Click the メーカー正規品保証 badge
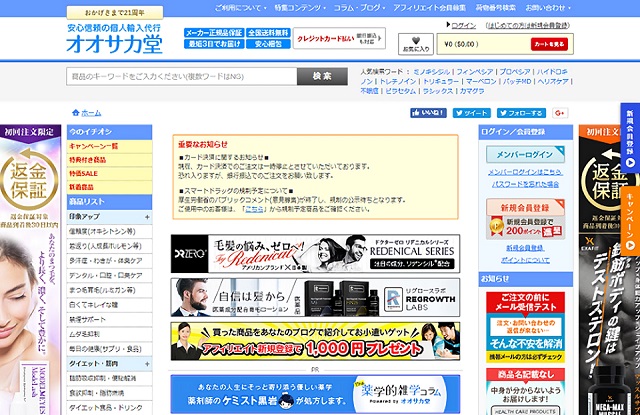The width and height of the screenshot is (640, 415). tap(214, 33)
